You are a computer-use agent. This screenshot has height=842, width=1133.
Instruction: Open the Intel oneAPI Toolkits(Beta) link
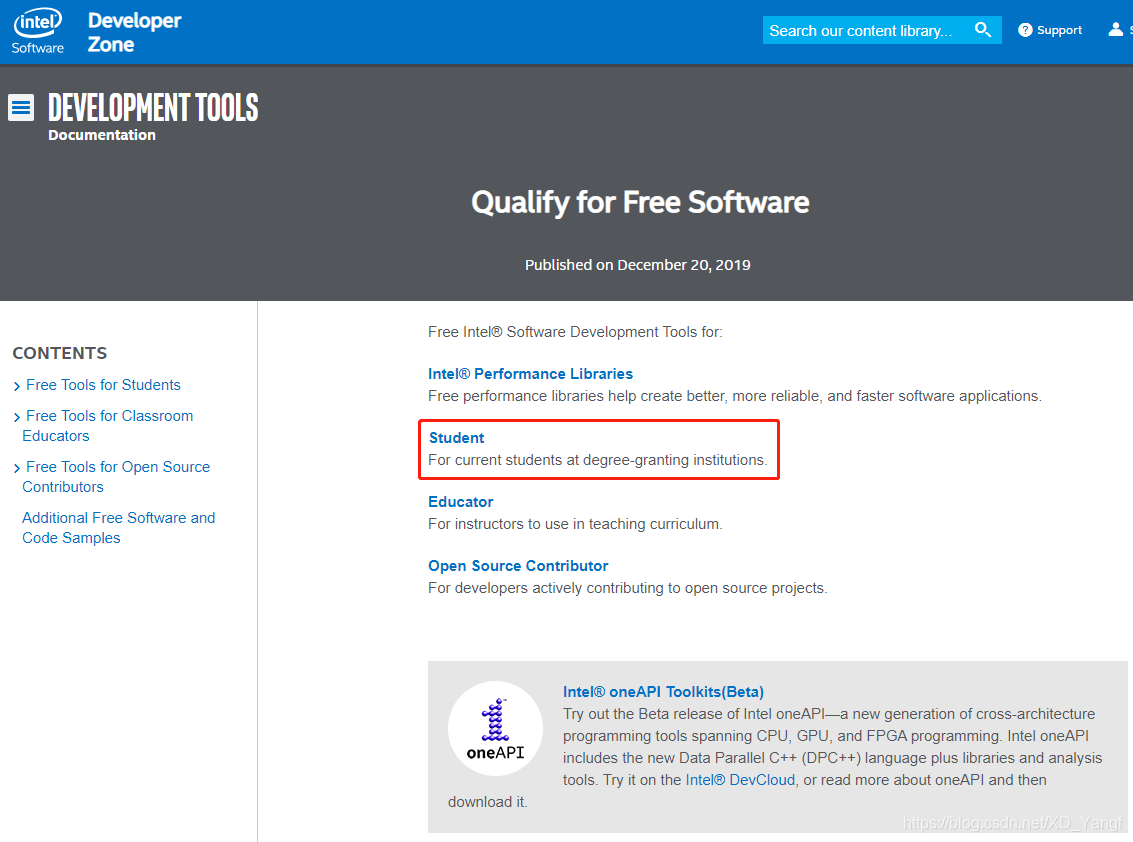(x=663, y=692)
